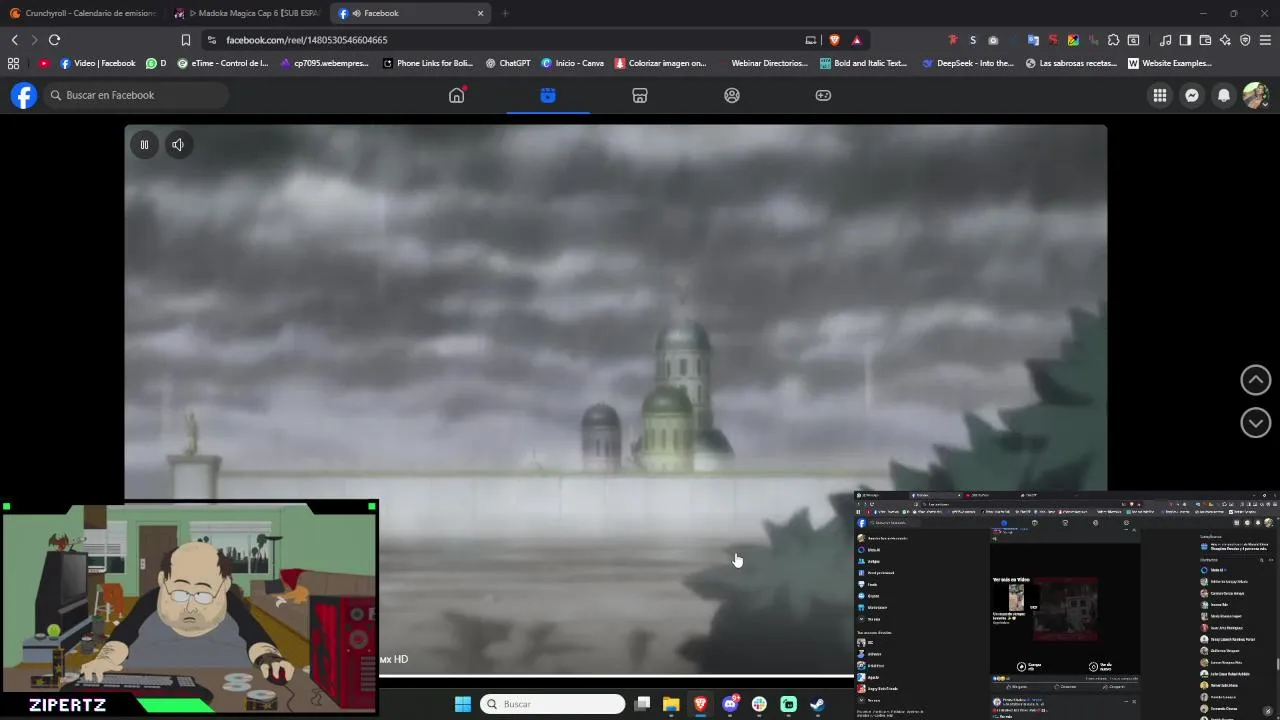This screenshot has height=720, width=1280.
Task: Pause the reel with the pause button
Action: [144, 145]
